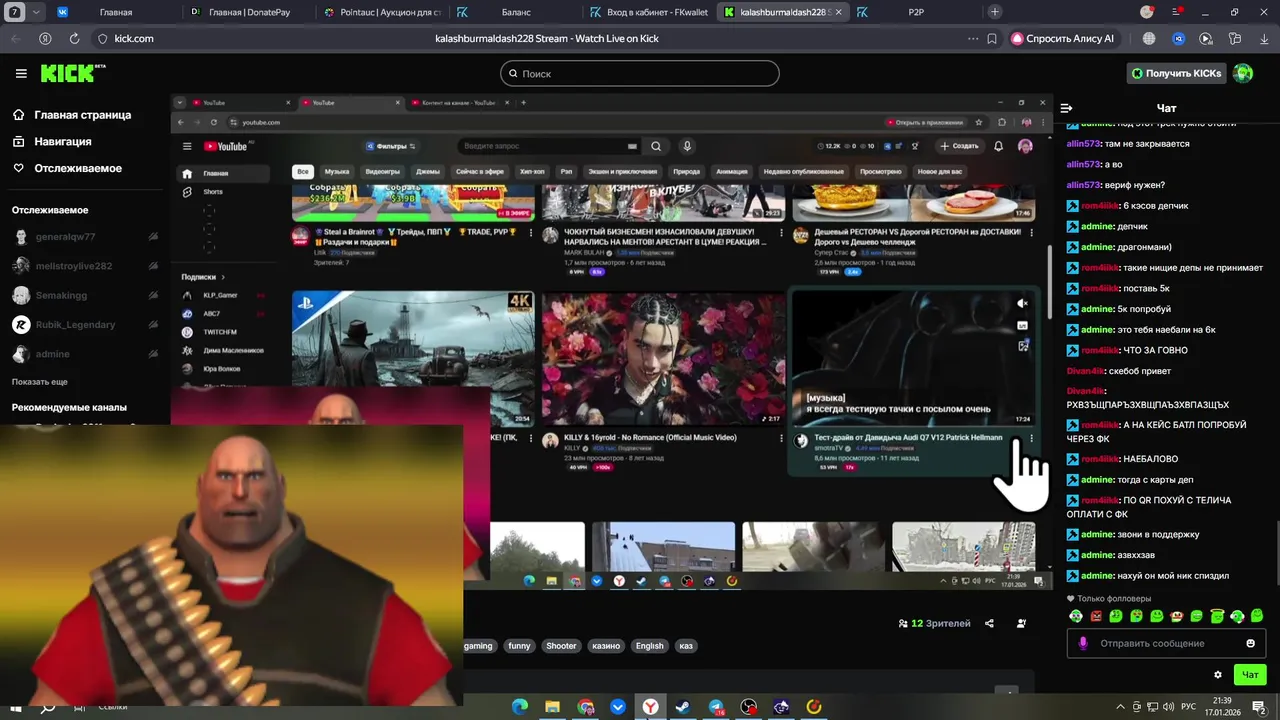Open Telegram from the Windows taskbar
Image resolution: width=1280 pixels, height=720 pixels.
coord(716,707)
